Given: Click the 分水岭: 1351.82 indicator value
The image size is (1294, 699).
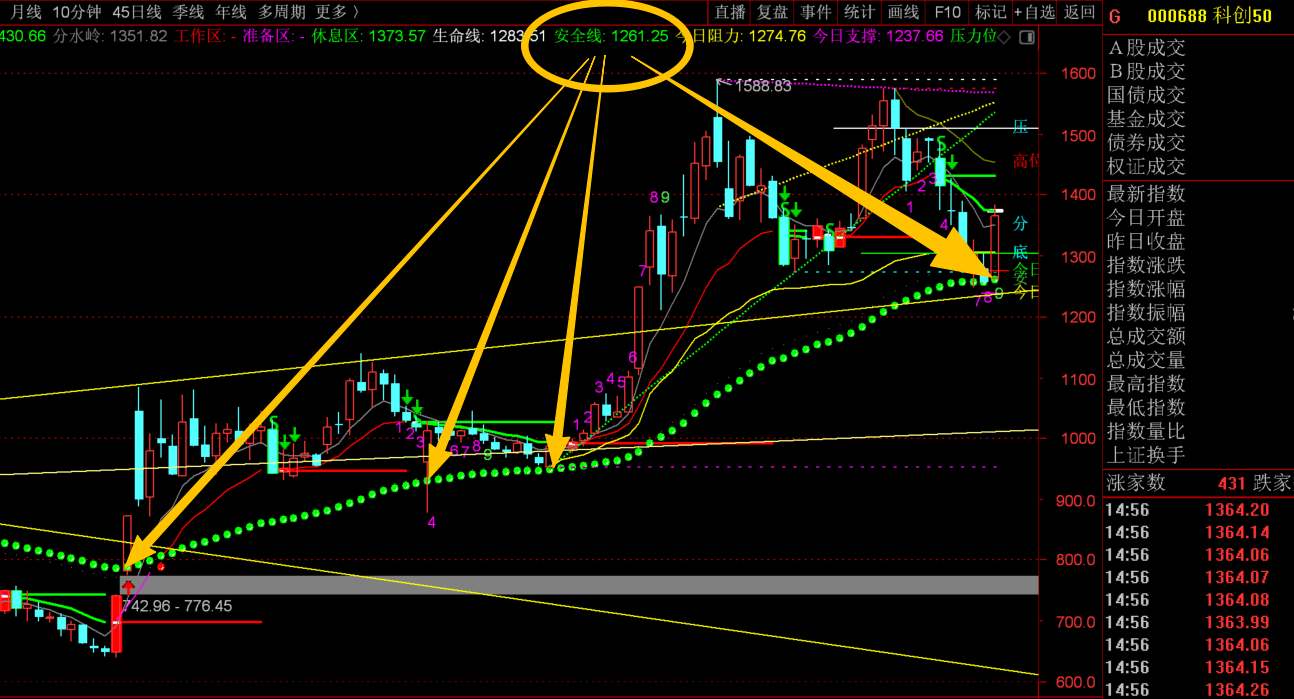Looking at the screenshot, I should [x=110, y=37].
